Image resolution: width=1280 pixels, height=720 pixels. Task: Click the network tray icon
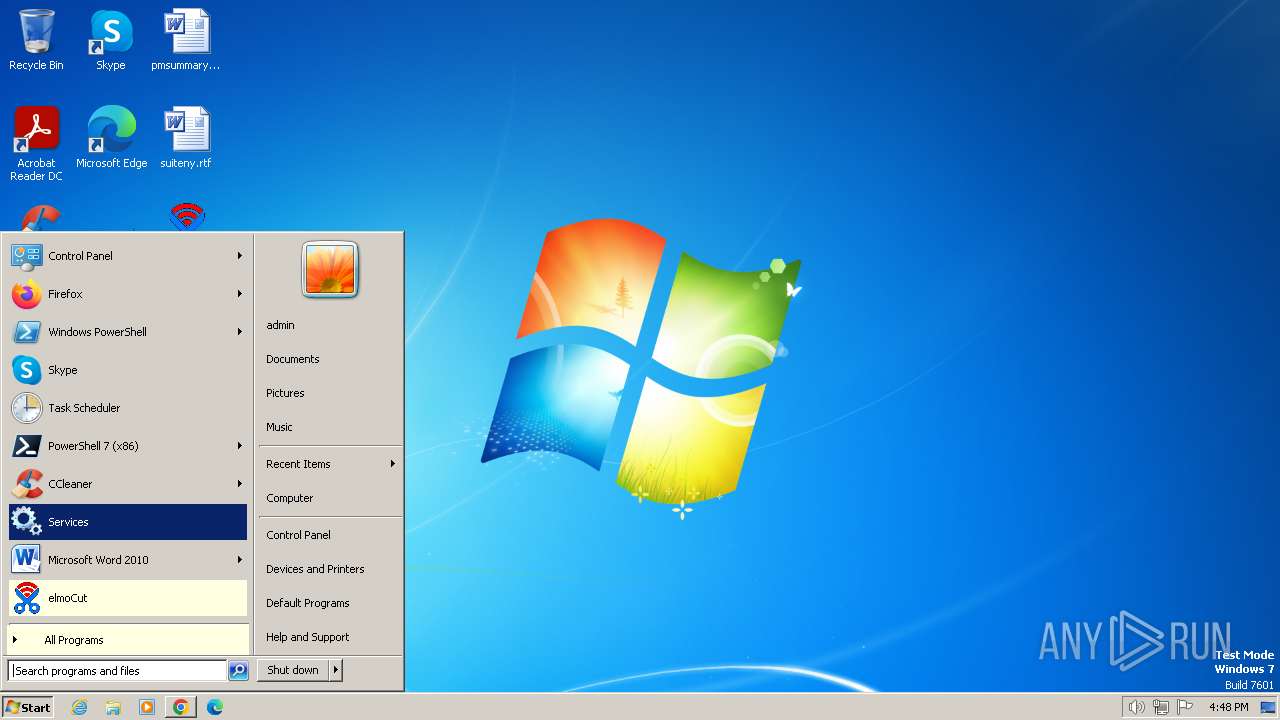pyautogui.click(x=1161, y=707)
